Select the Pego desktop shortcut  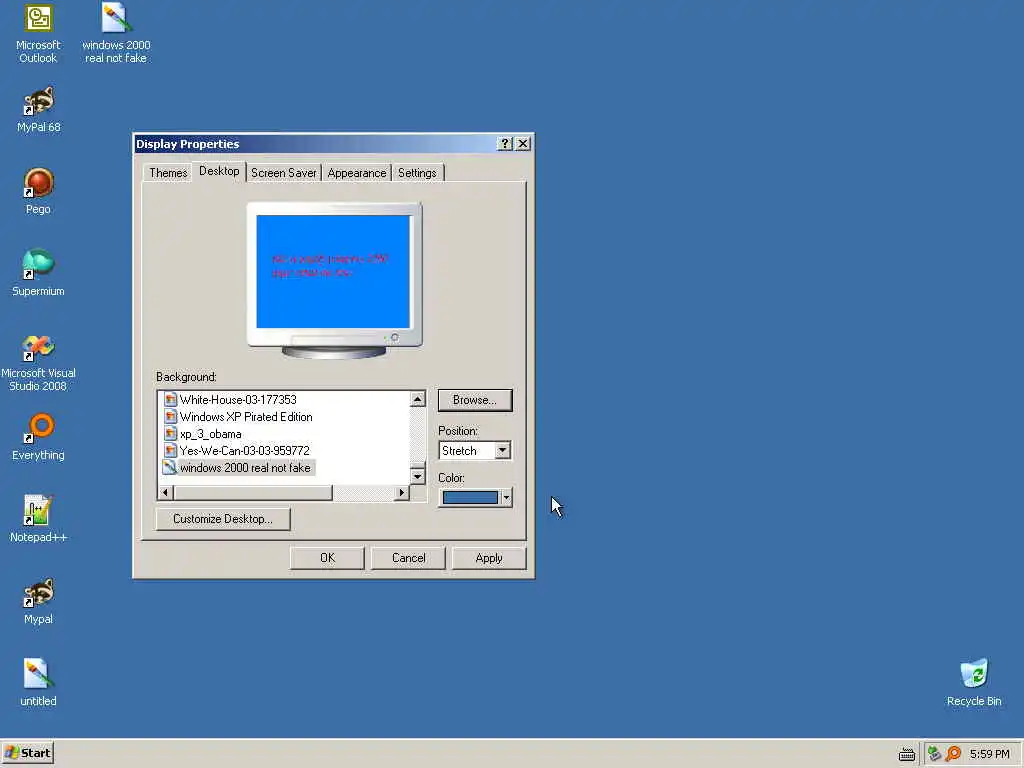(x=39, y=191)
